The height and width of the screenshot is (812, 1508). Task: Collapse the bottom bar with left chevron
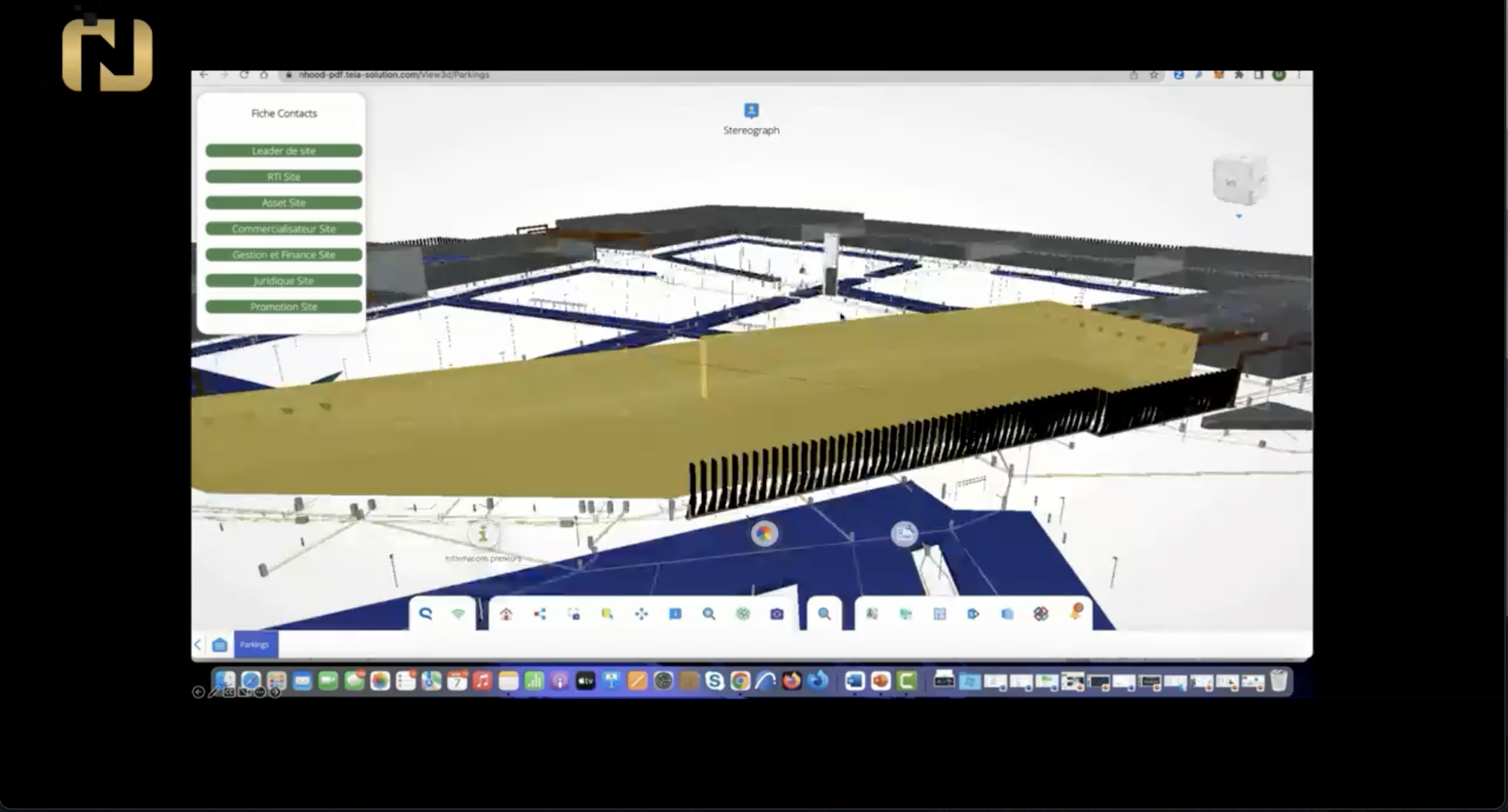coord(198,645)
